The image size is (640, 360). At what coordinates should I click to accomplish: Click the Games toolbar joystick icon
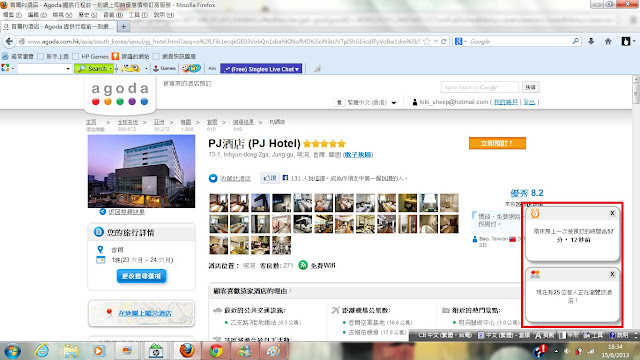pos(156,69)
